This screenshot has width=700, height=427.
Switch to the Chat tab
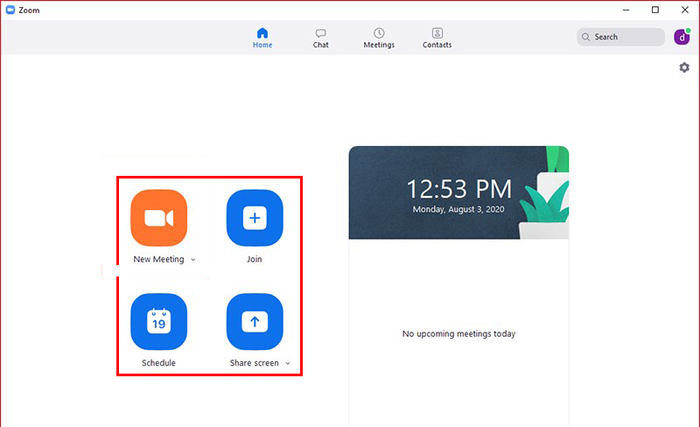pyautogui.click(x=321, y=38)
